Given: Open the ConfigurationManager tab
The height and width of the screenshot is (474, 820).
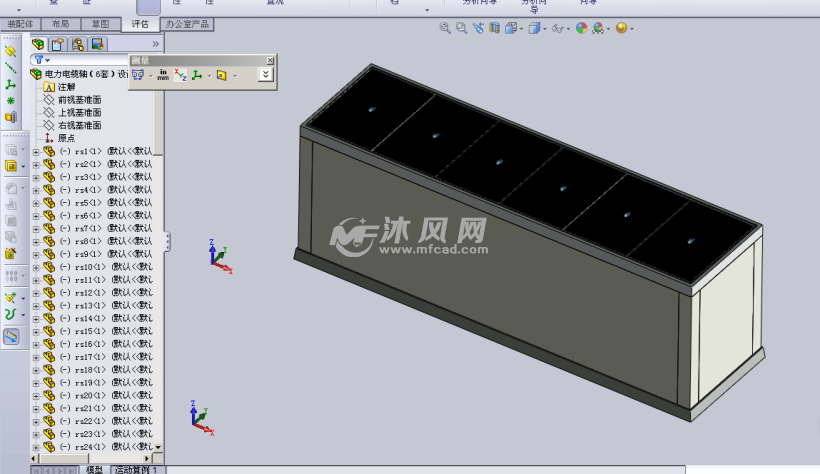Looking at the screenshot, I should click(x=78, y=44).
